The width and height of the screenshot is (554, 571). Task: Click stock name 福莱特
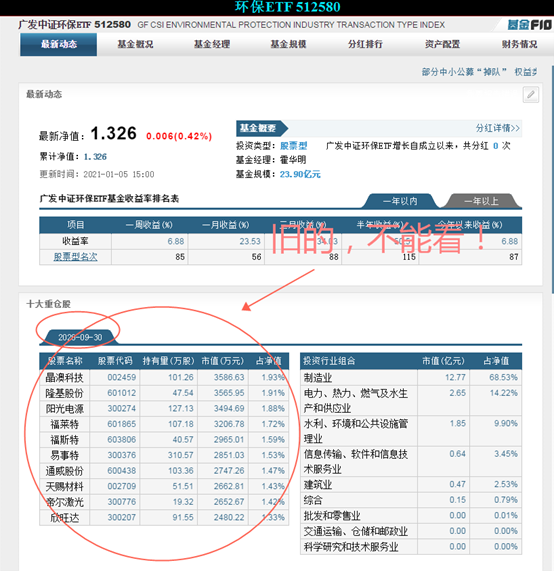click(x=64, y=424)
